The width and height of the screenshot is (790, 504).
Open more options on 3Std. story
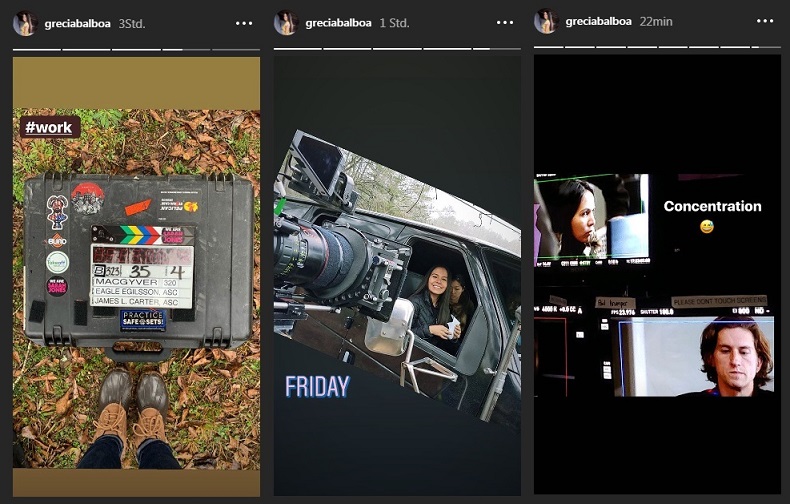click(x=244, y=23)
